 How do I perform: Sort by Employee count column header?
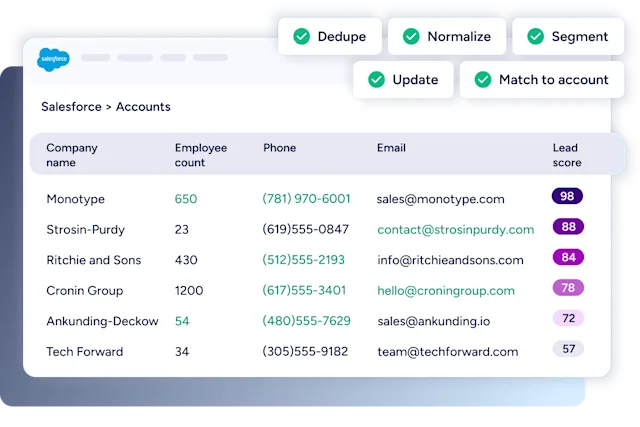click(x=201, y=155)
